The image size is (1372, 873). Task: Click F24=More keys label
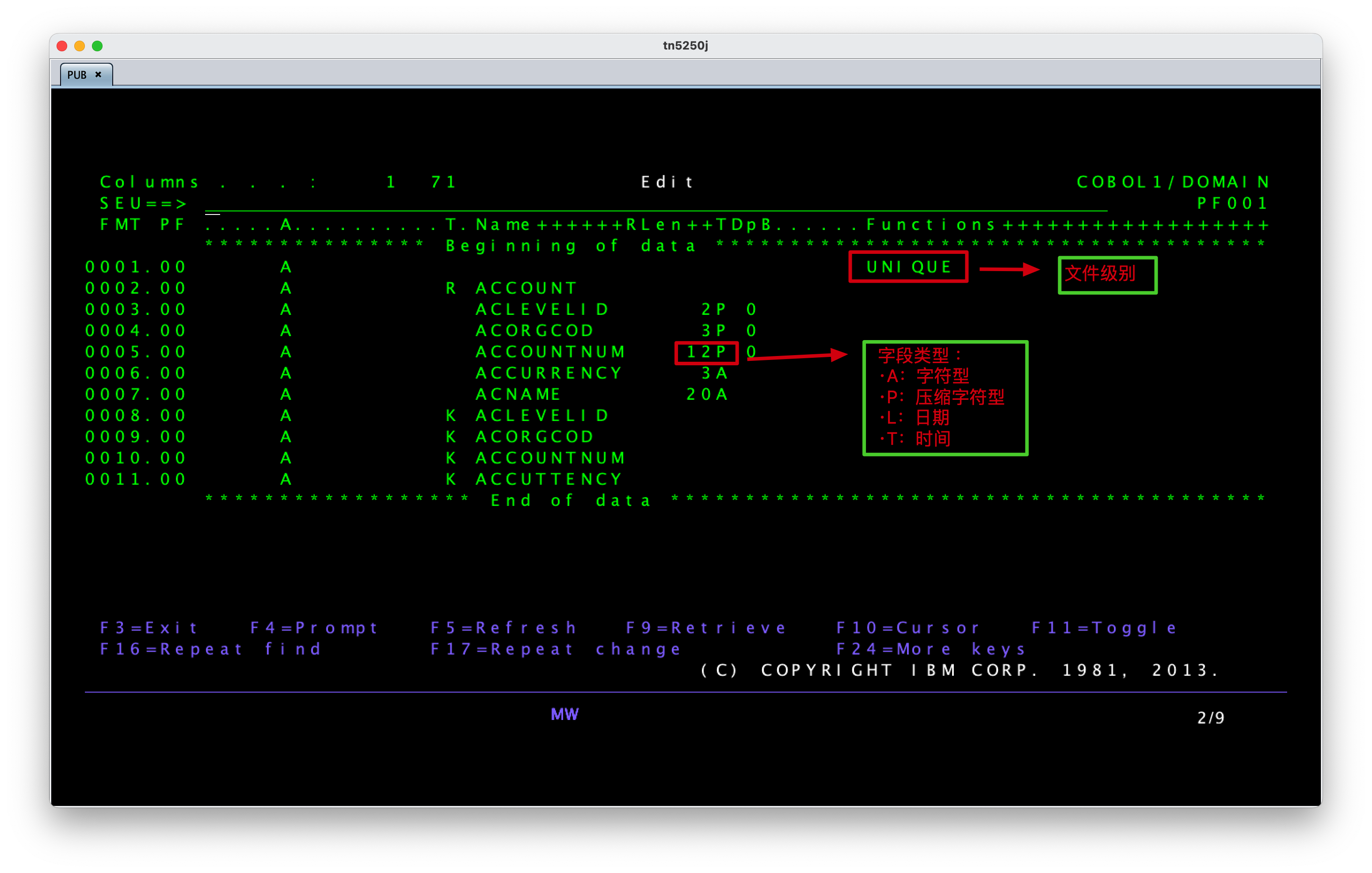pos(930,649)
